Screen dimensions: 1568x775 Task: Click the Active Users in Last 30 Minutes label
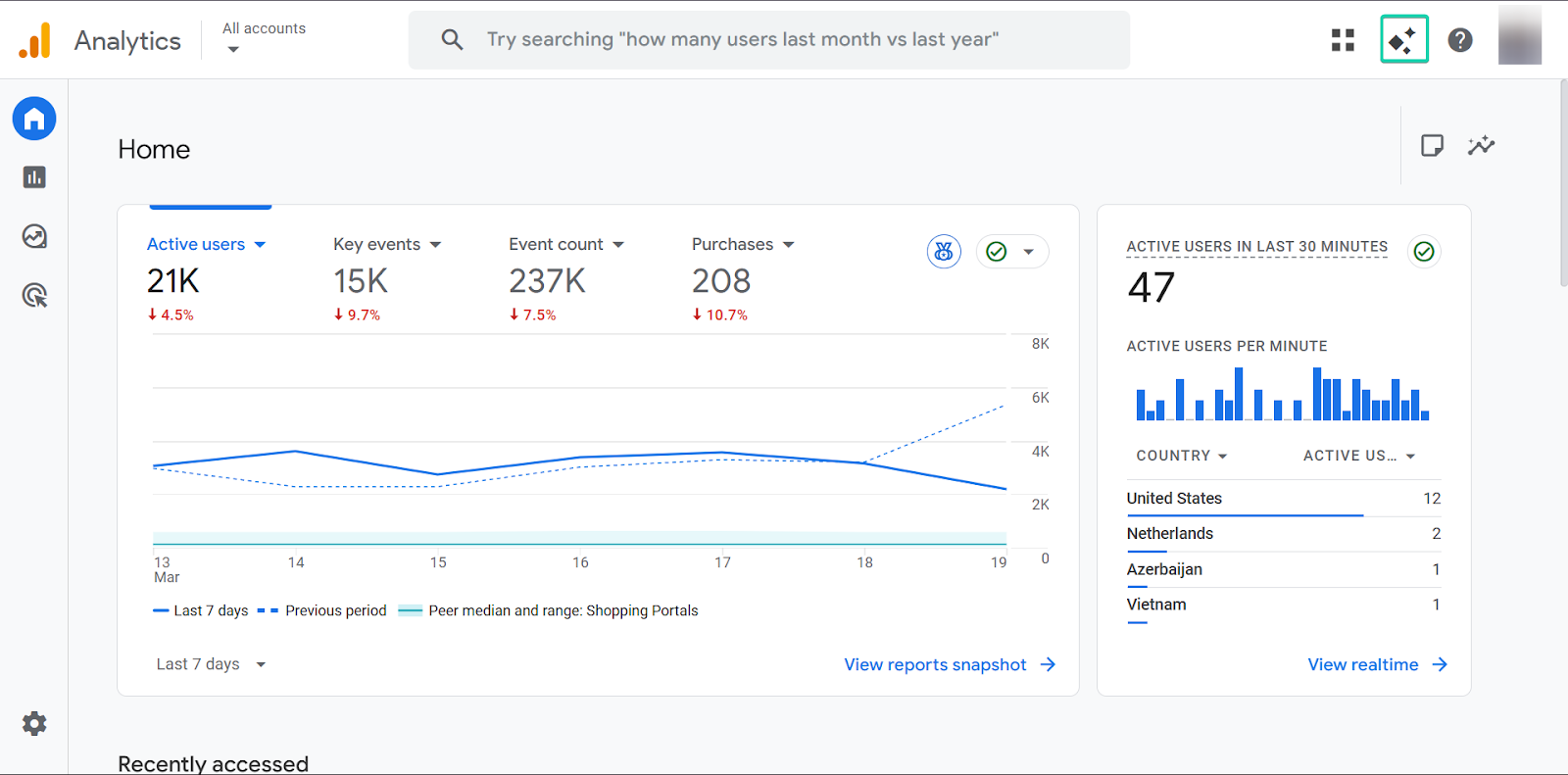[x=1257, y=246]
